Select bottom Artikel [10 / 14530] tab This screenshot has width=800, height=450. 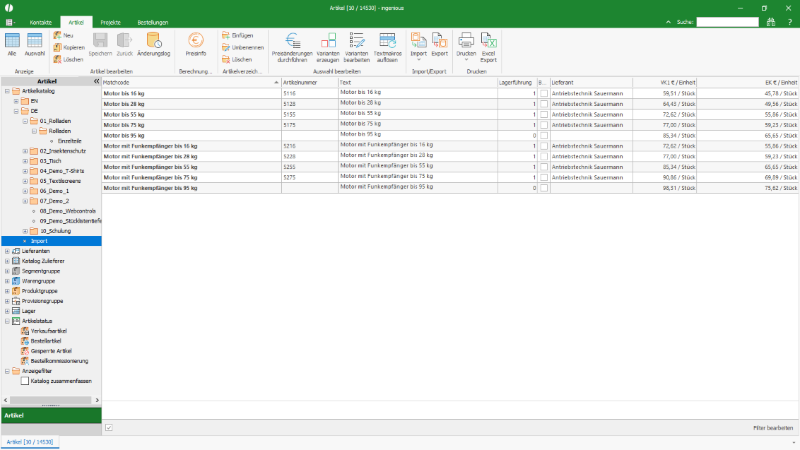(30, 442)
